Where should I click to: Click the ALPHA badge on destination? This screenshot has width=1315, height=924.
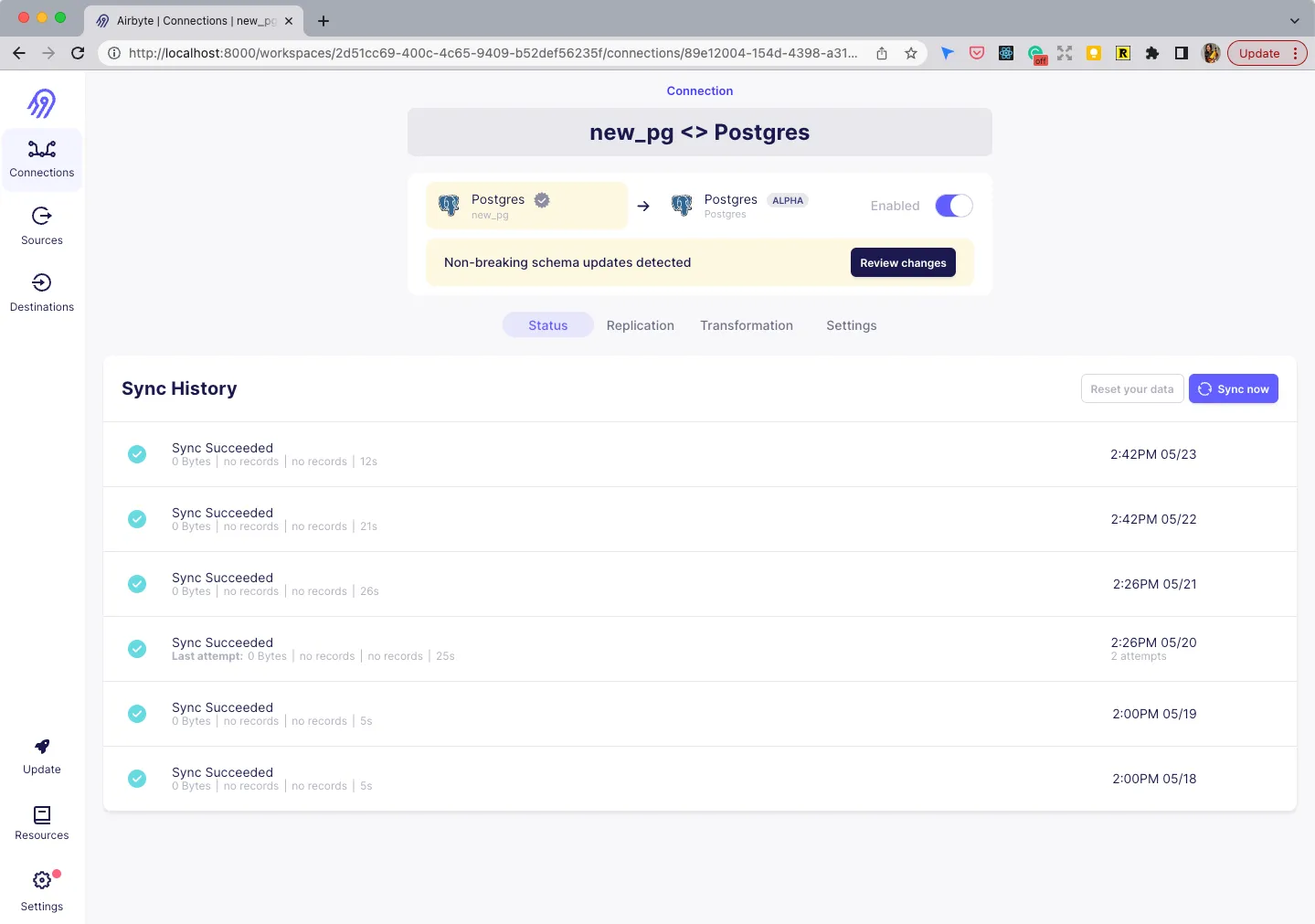click(x=788, y=200)
